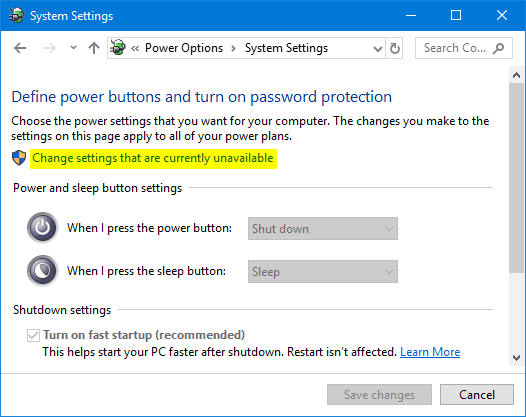Open the power button action dropdown
This screenshot has width=526, height=417.
click(323, 228)
